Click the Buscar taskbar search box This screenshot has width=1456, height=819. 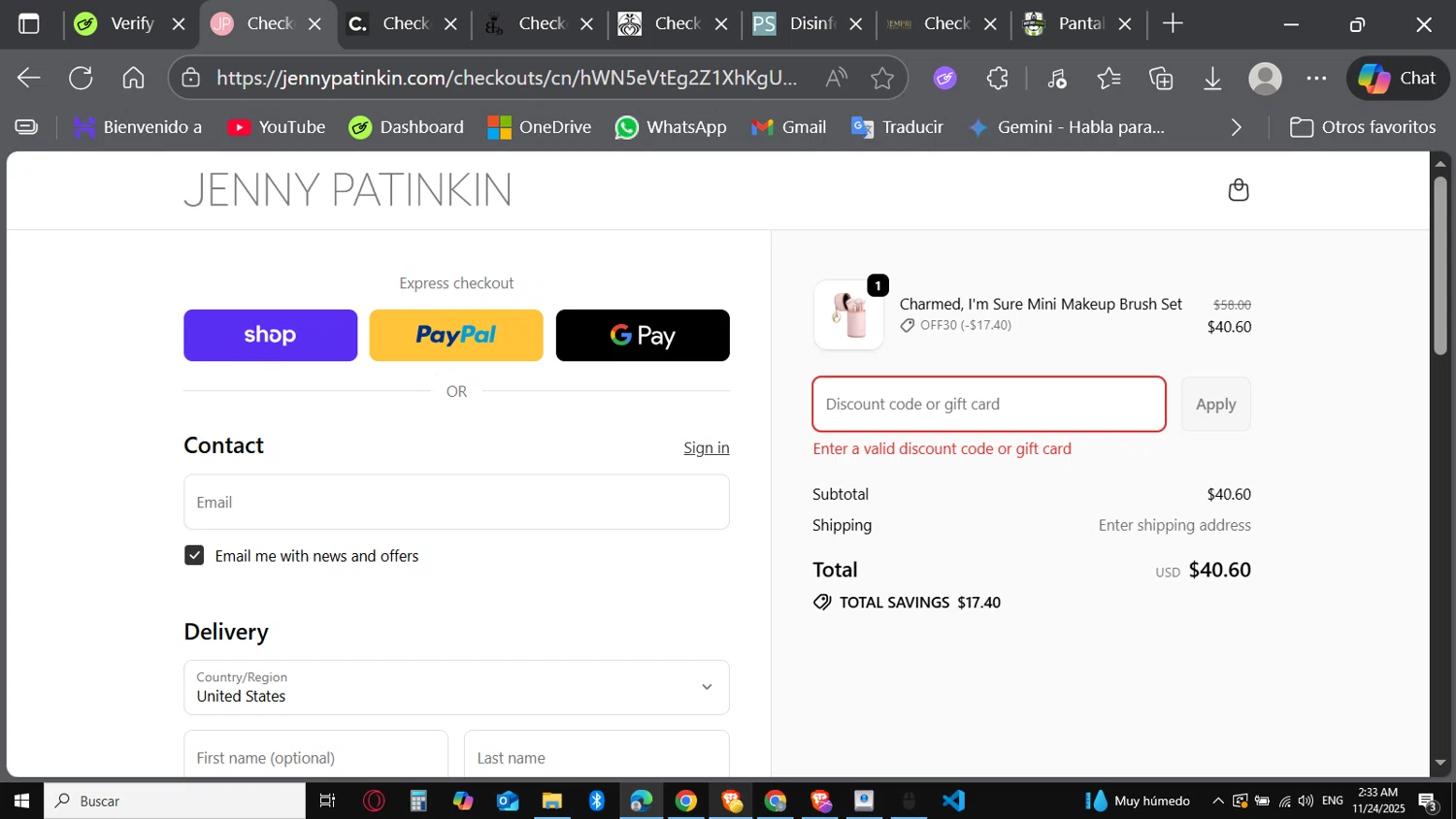[175, 801]
